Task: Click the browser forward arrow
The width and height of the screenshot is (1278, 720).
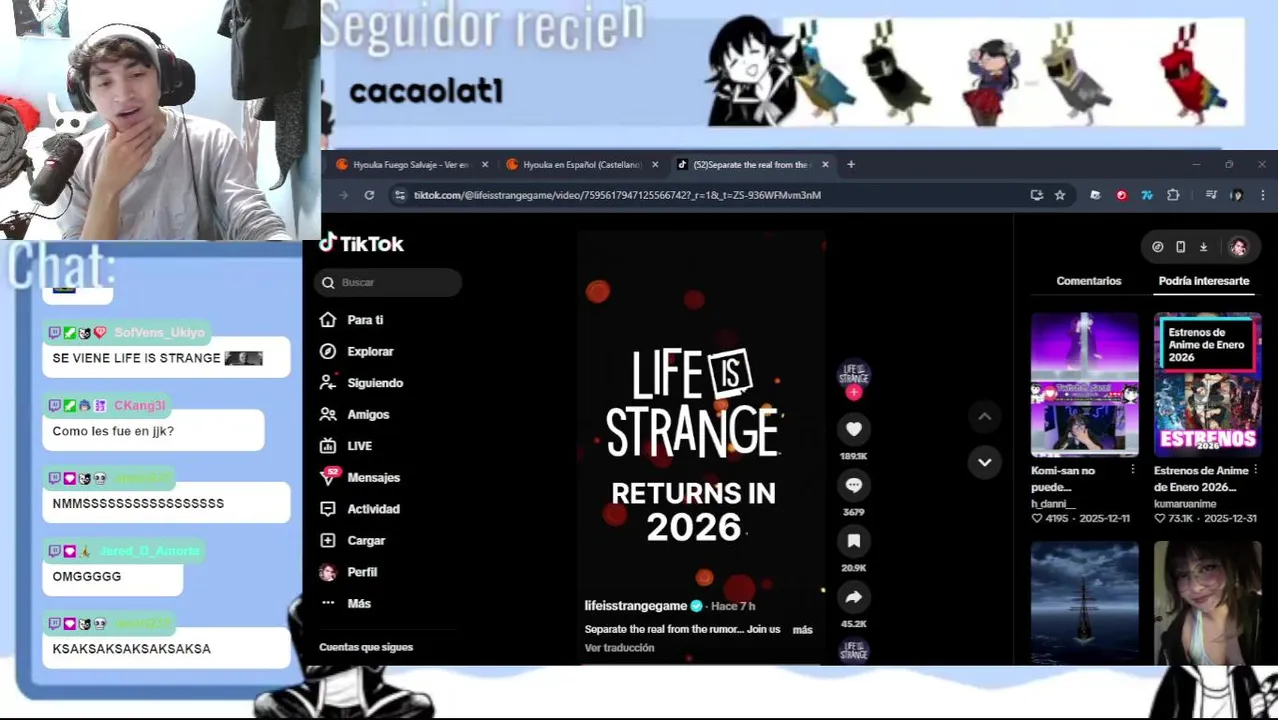Action: [x=343, y=195]
